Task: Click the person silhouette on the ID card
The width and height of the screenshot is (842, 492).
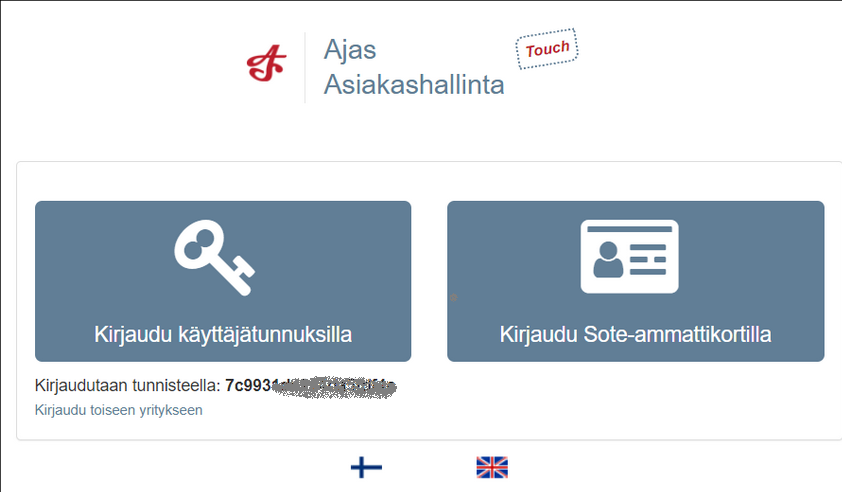Action: click(608, 260)
